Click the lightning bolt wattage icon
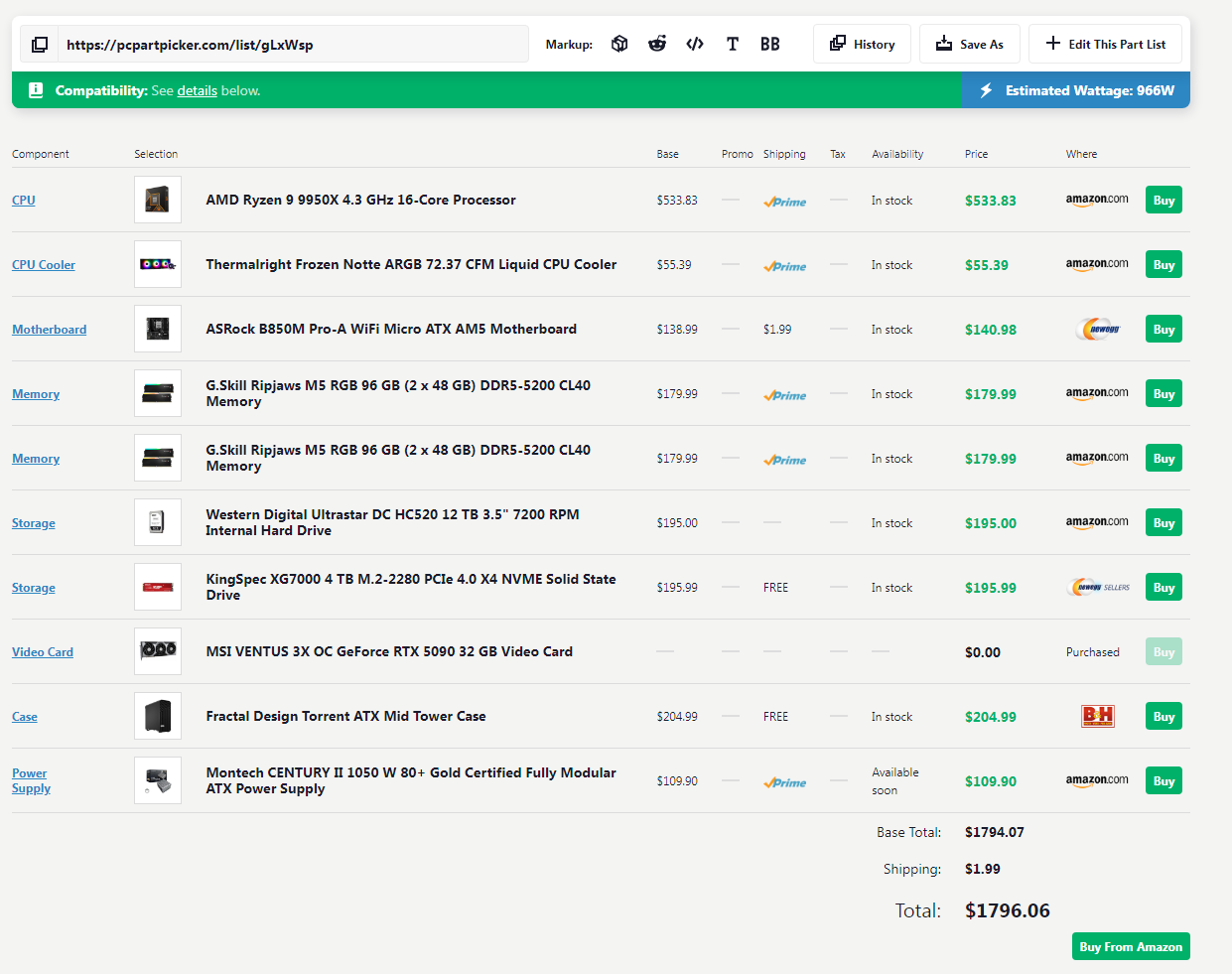The width and height of the screenshot is (1232, 974). 986,90
